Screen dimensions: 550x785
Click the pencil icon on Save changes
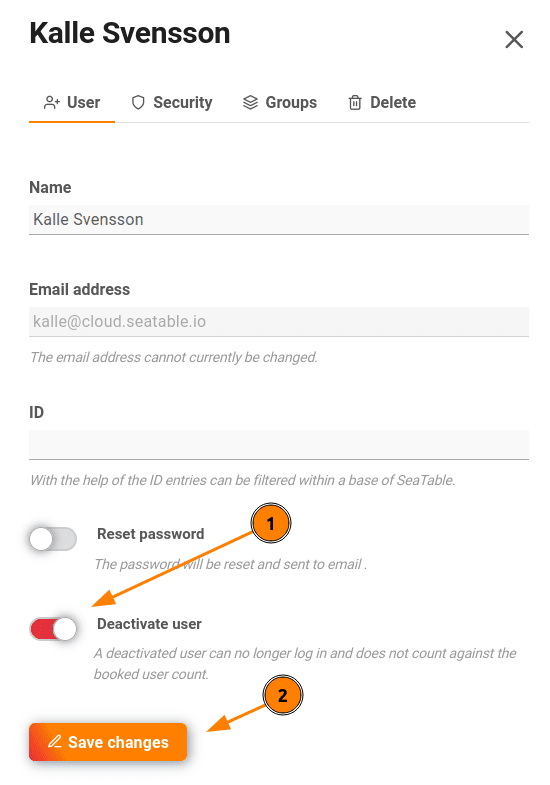(55, 741)
